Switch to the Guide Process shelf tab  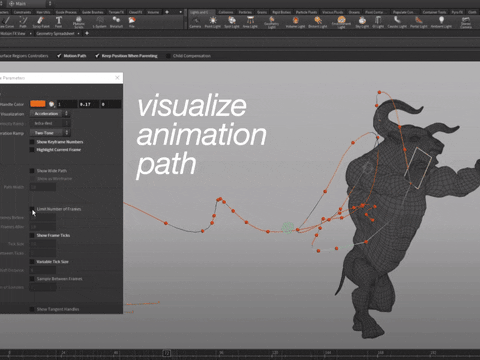(66, 12)
